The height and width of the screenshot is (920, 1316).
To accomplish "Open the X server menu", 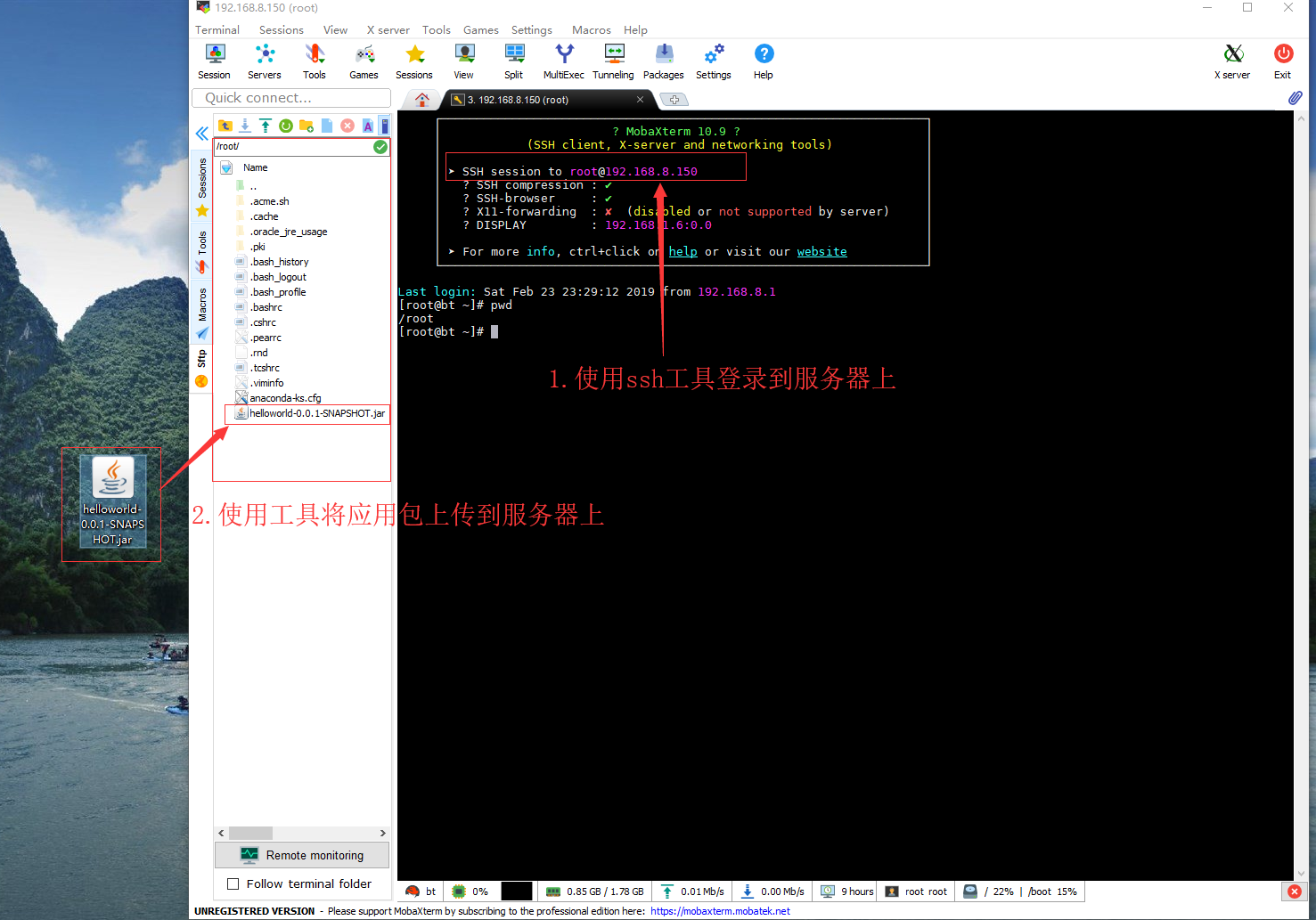I will coord(388,29).
